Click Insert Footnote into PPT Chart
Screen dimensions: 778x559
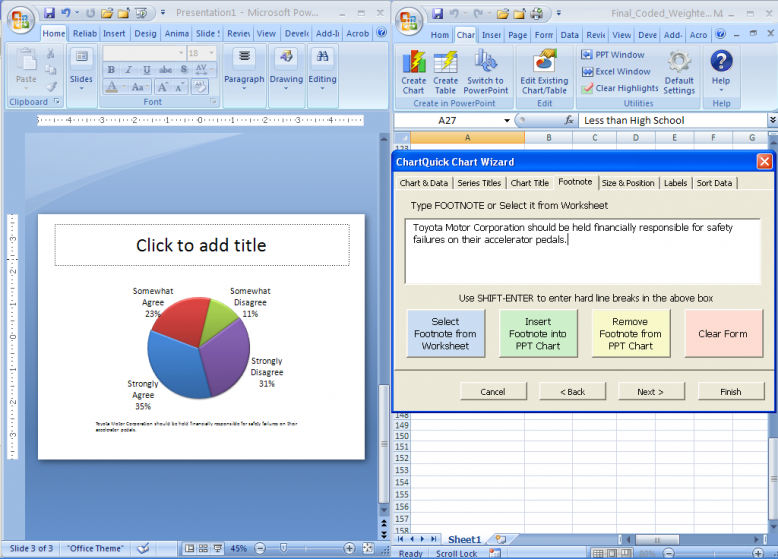[x=538, y=333]
